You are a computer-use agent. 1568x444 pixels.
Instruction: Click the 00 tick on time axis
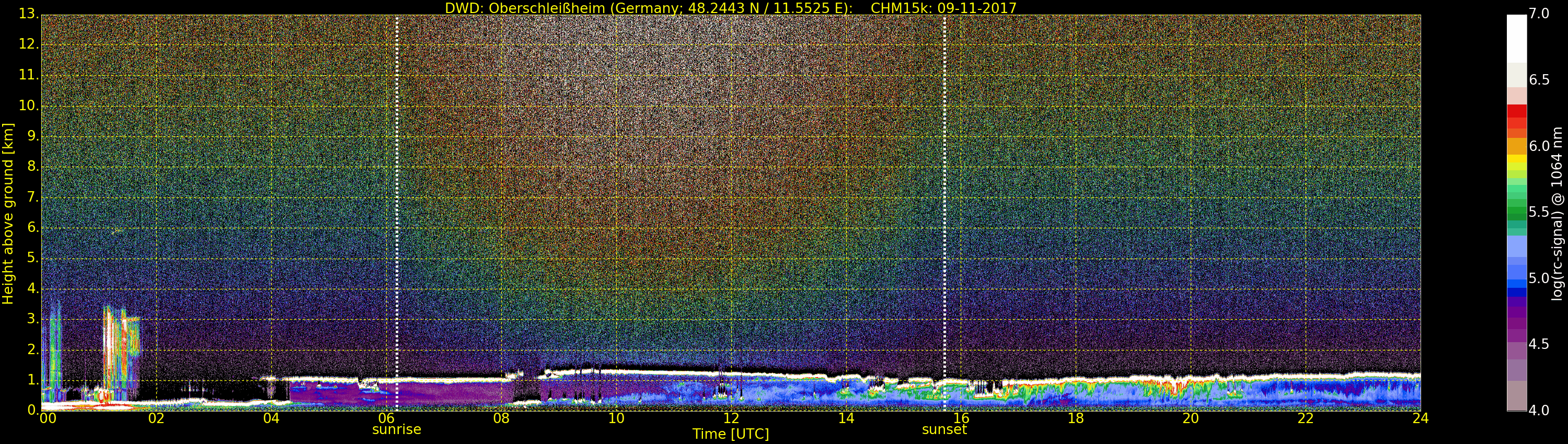tap(48, 418)
